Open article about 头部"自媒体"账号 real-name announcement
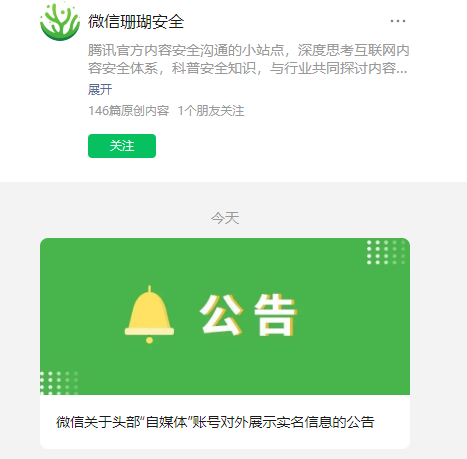 [215, 422]
